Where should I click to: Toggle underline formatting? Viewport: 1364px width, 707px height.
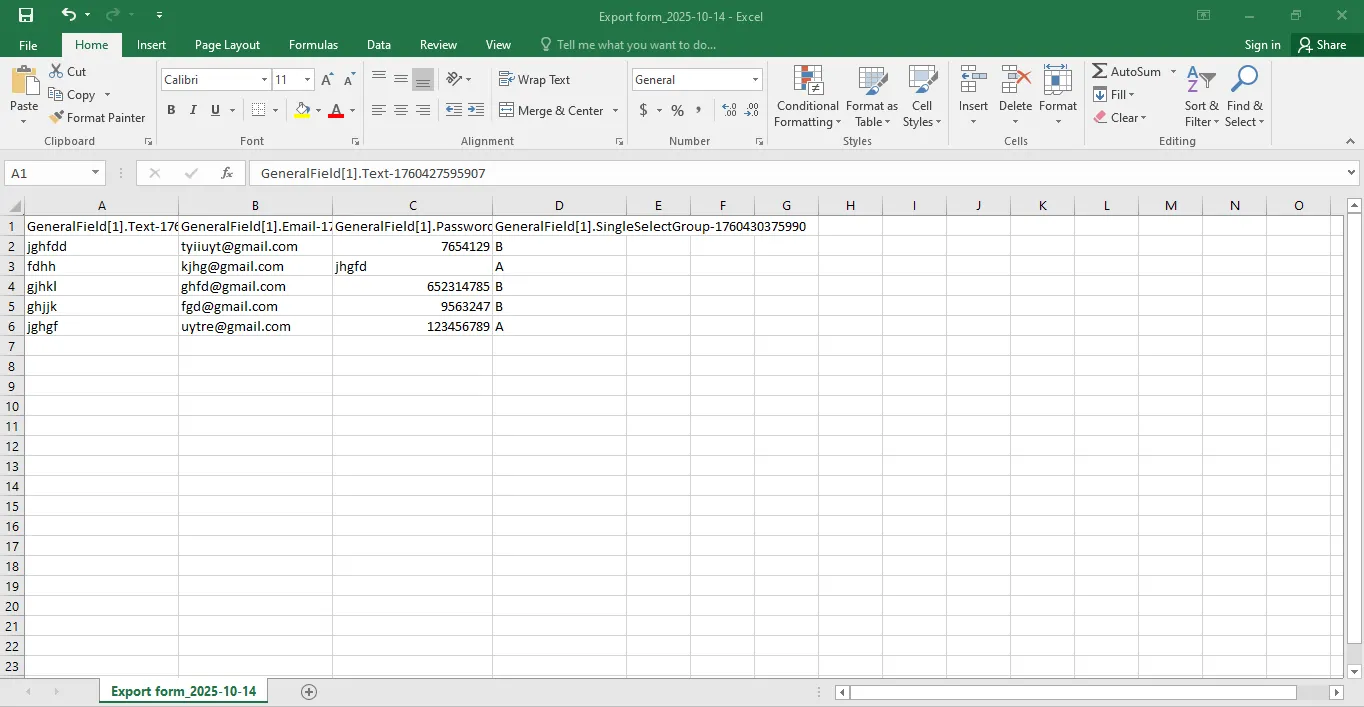click(x=216, y=110)
